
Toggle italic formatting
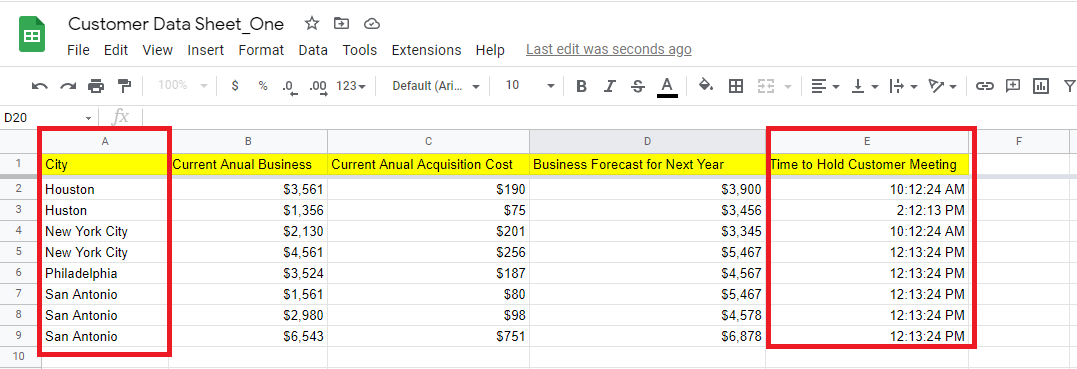point(610,86)
